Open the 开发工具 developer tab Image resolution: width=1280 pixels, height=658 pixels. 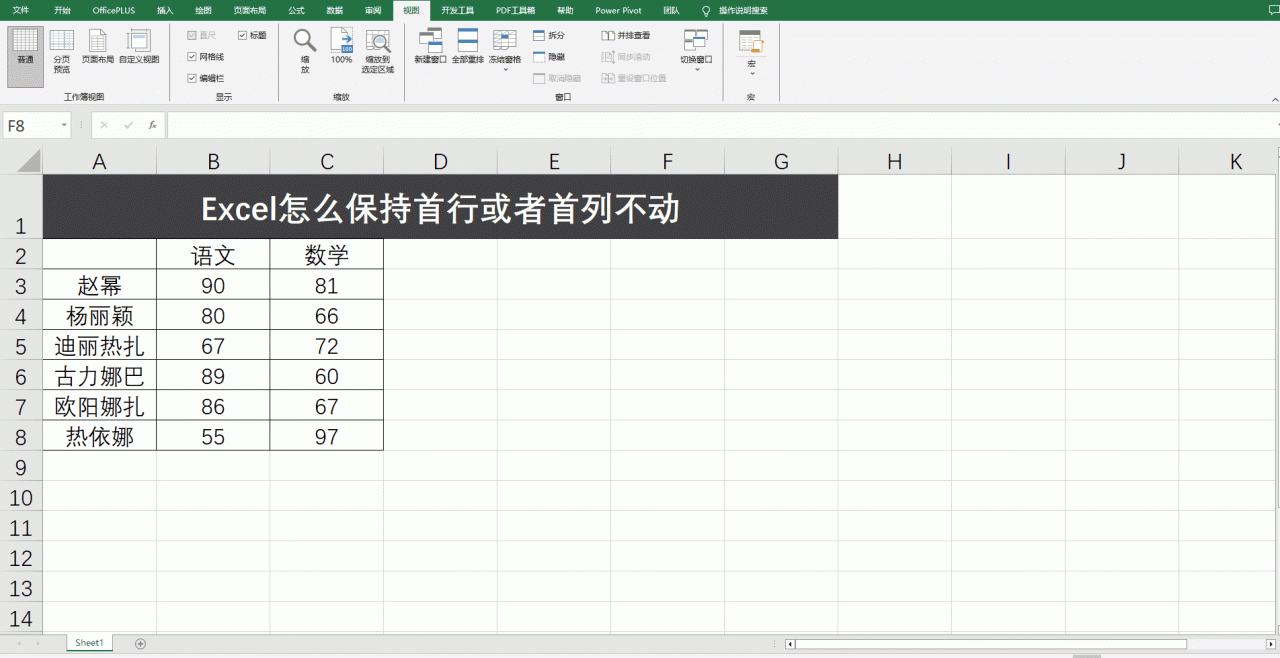(457, 10)
